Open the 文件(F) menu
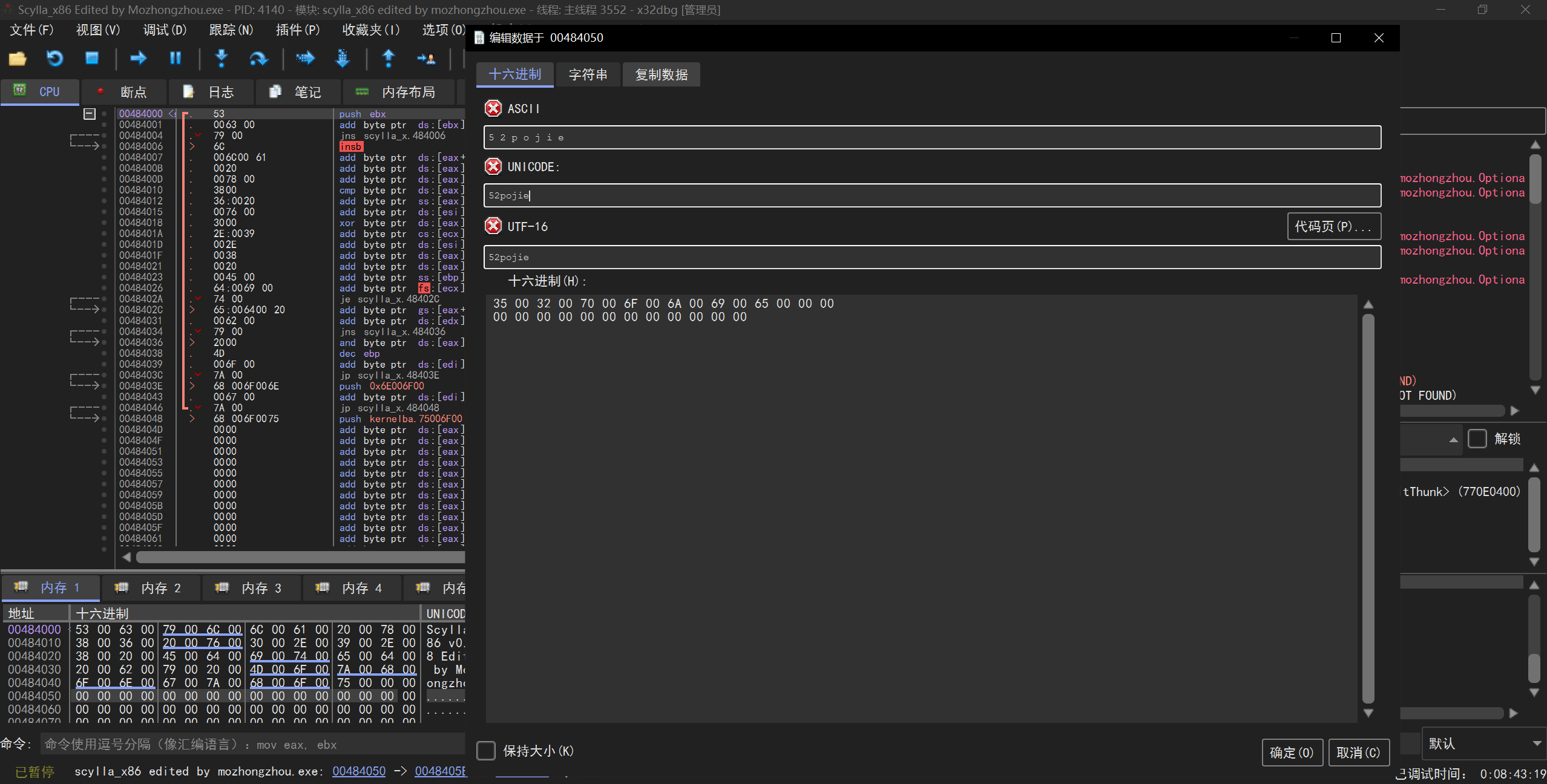The width and height of the screenshot is (1547, 784). pyautogui.click(x=31, y=30)
